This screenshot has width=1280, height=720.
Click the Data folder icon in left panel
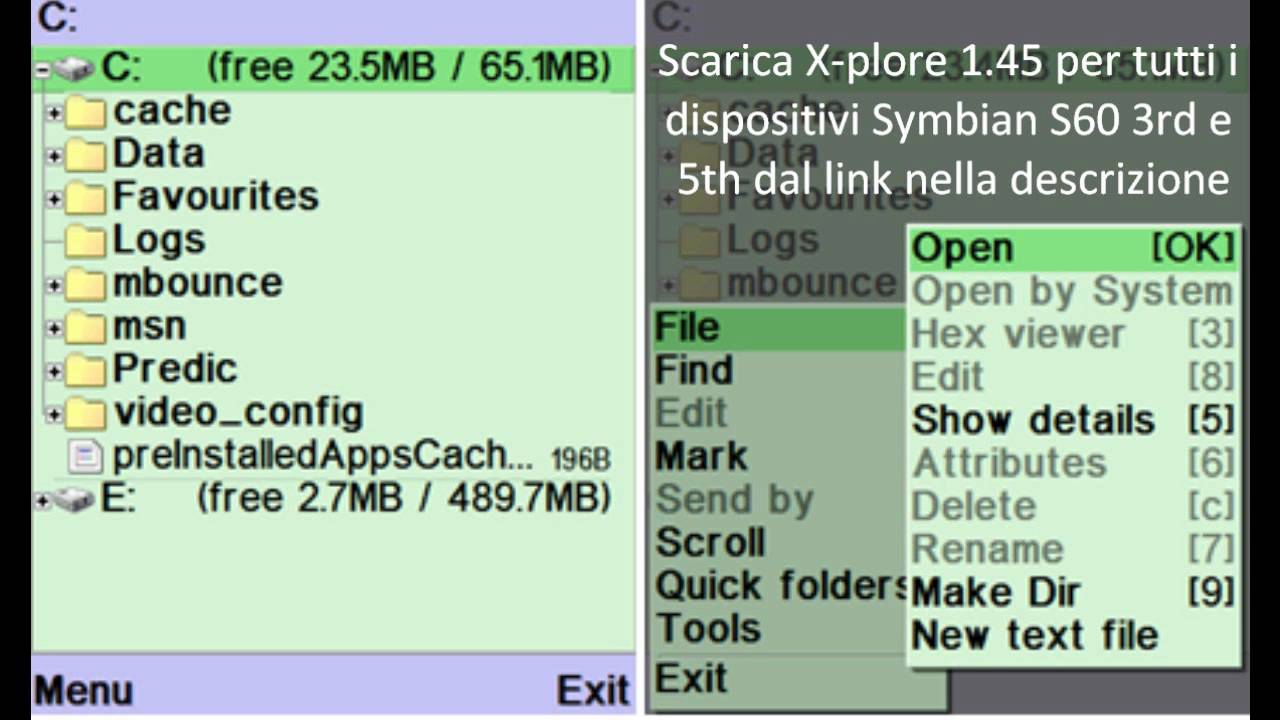click(86, 155)
